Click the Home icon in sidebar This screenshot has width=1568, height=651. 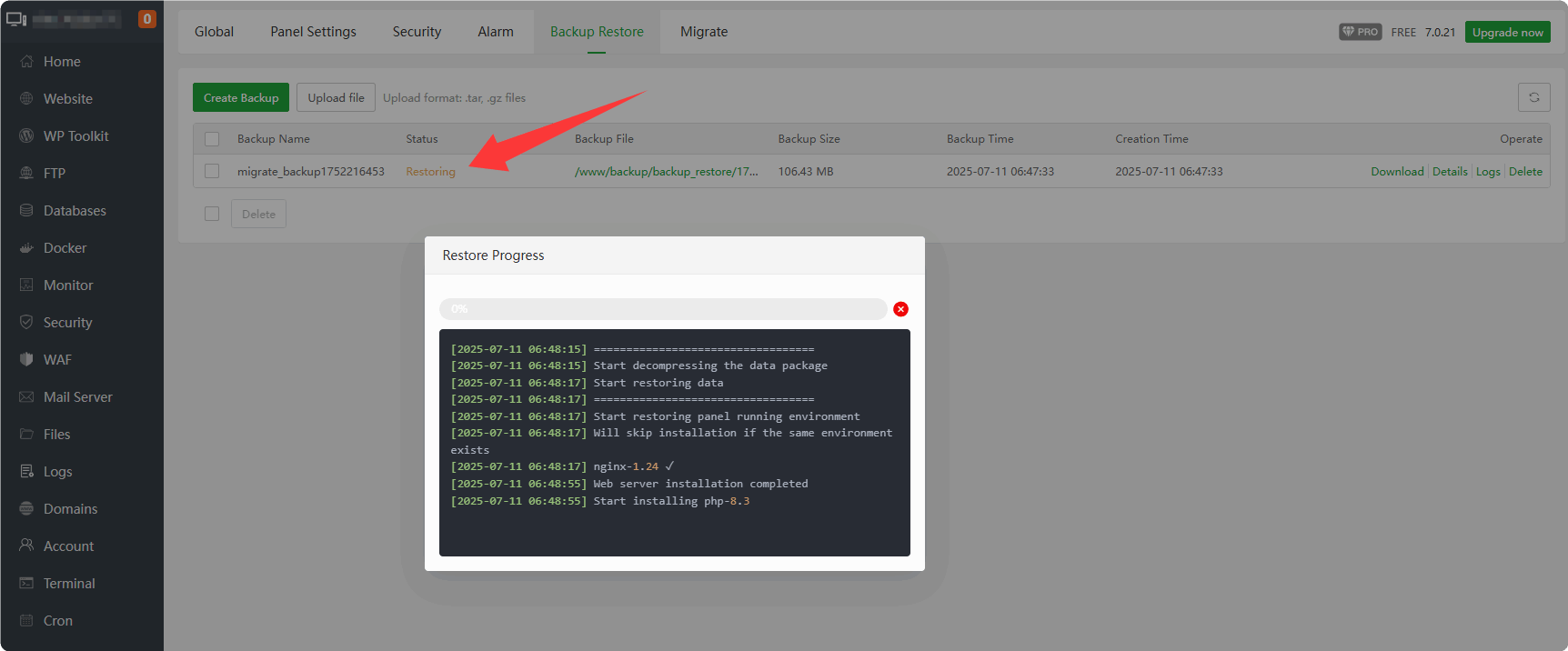click(26, 62)
